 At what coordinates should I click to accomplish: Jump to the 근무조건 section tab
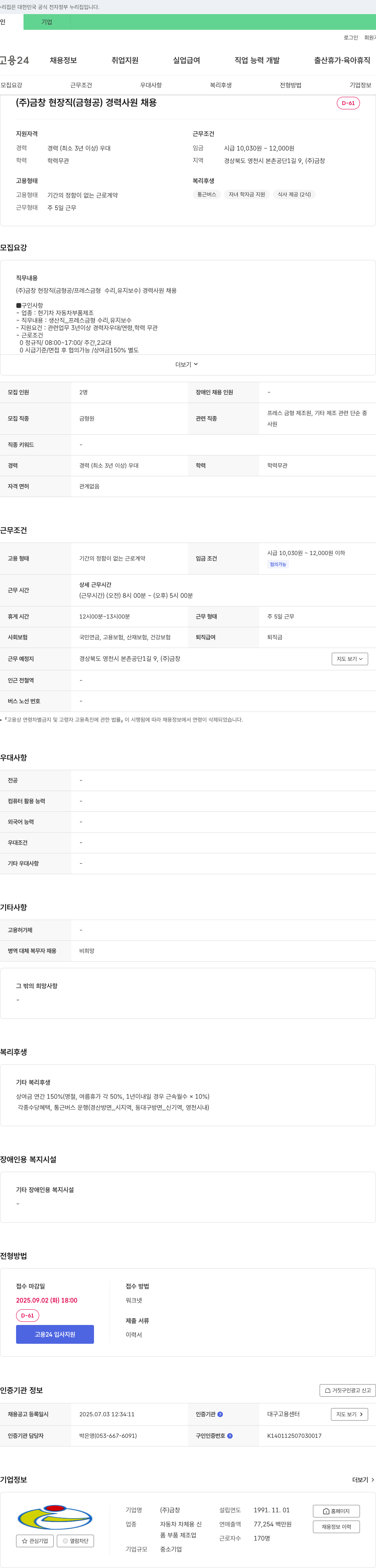(x=81, y=85)
